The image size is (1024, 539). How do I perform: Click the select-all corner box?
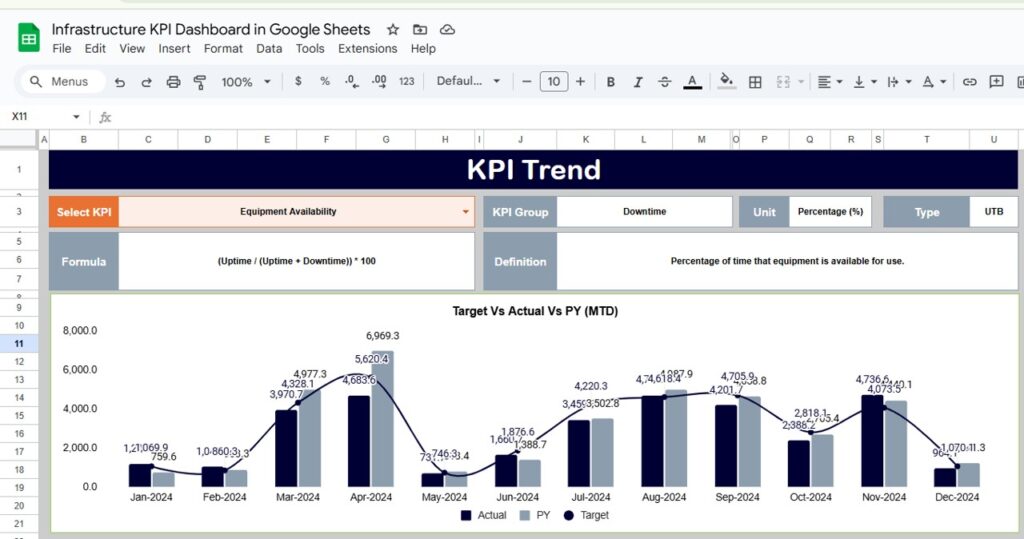[19, 139]
